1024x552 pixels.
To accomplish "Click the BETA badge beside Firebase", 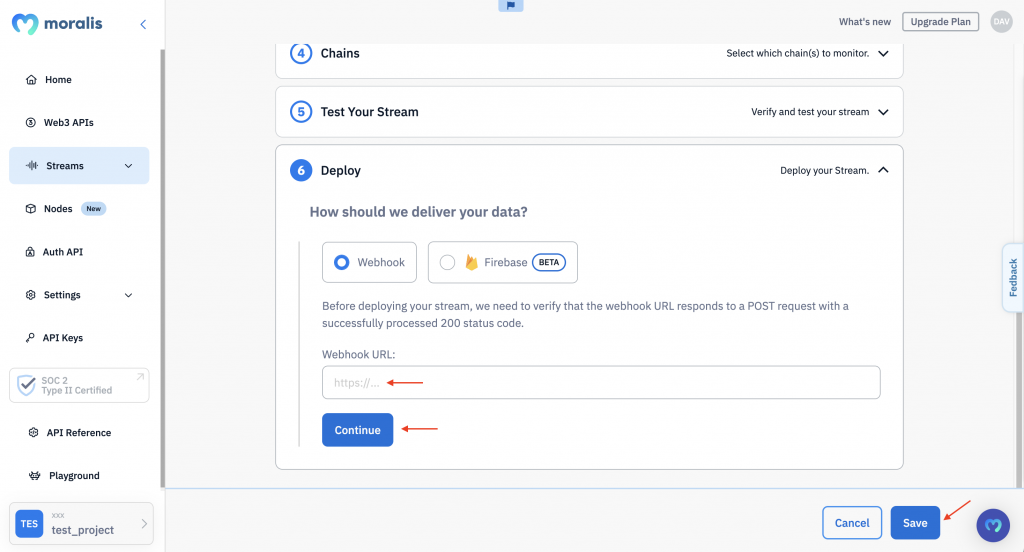I will coord(549,262).
